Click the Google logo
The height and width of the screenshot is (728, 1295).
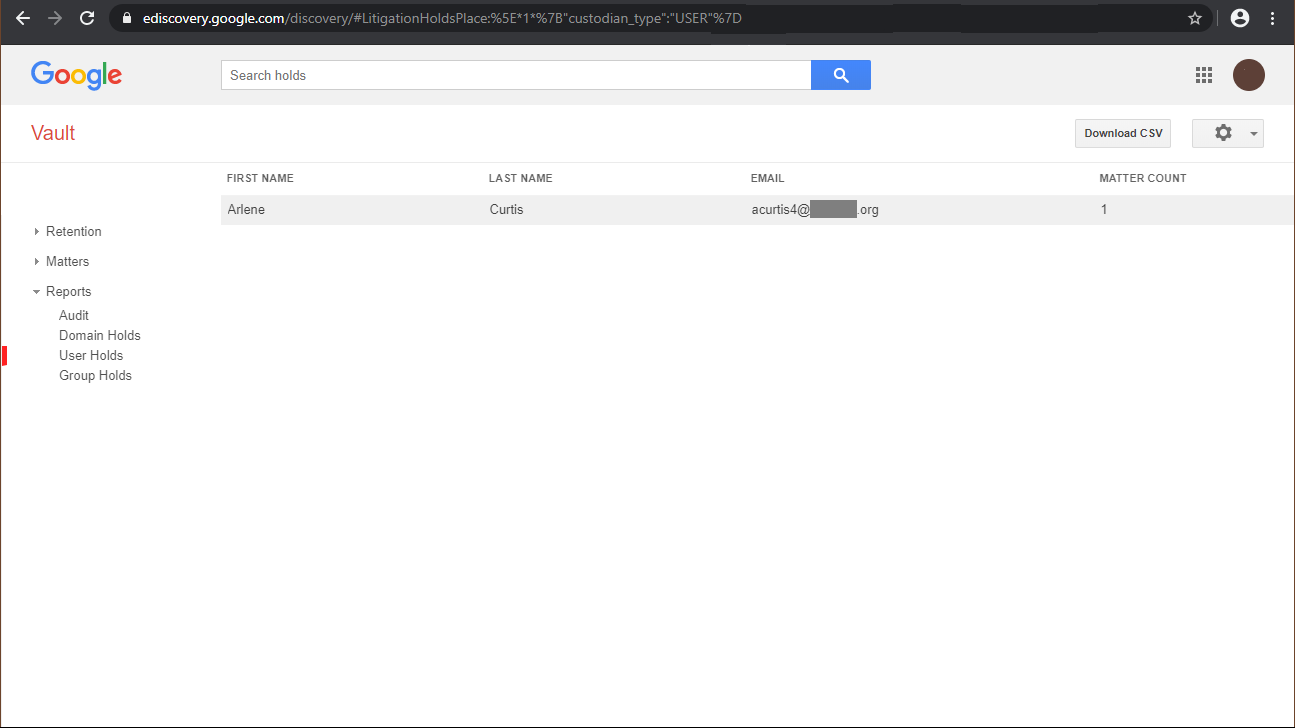[76, 75]
